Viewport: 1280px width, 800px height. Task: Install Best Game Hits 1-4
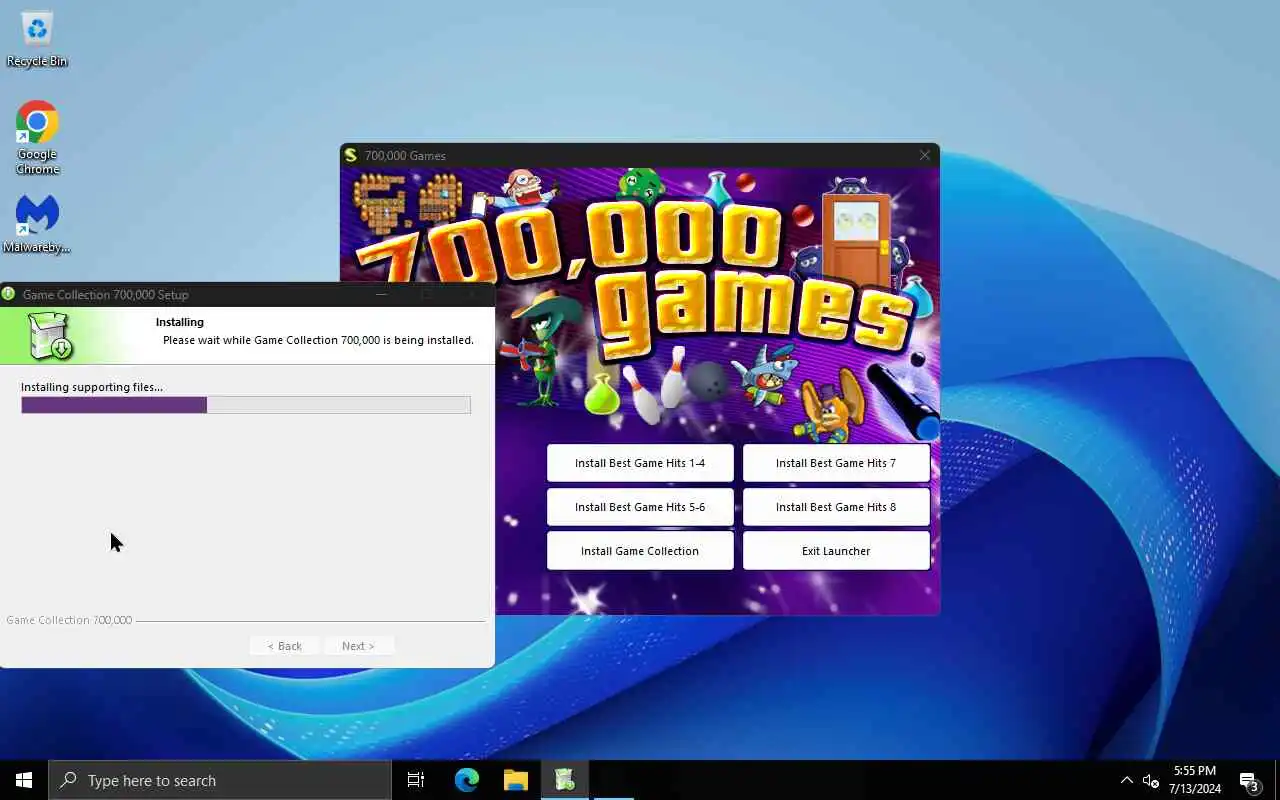pyautogui.click(x=640, y=463)
